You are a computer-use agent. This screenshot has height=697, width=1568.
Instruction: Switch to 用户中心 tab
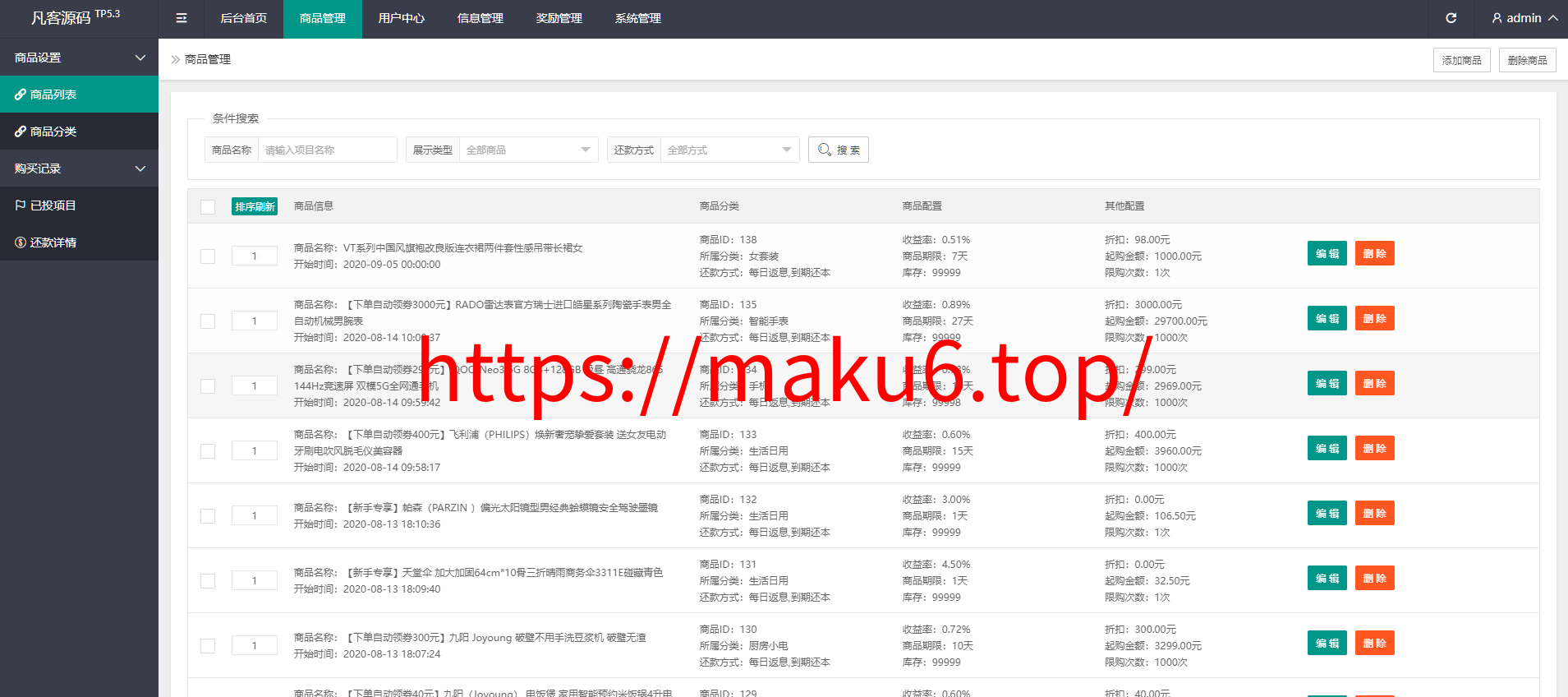pos(402,18)
